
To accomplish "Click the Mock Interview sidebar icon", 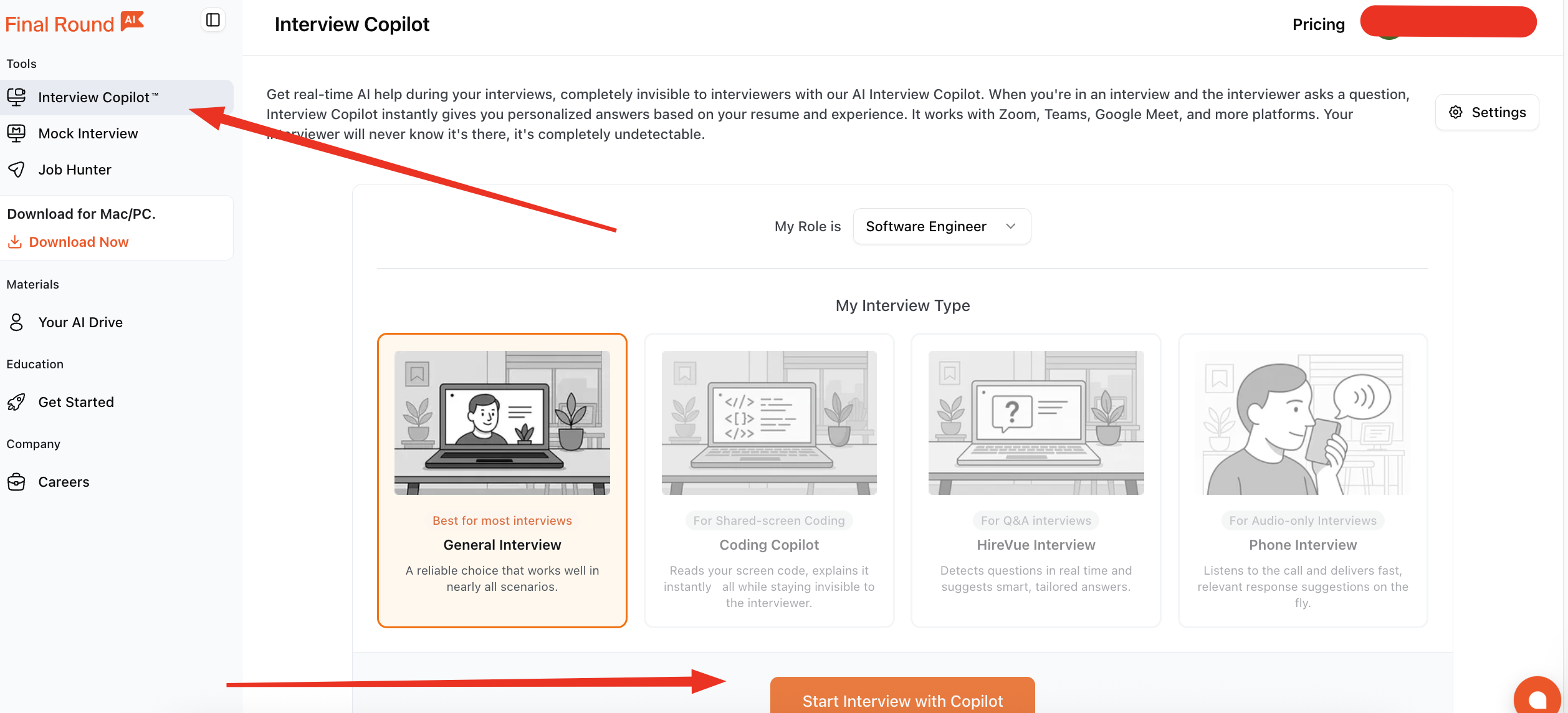I will [x=16, y=133].
